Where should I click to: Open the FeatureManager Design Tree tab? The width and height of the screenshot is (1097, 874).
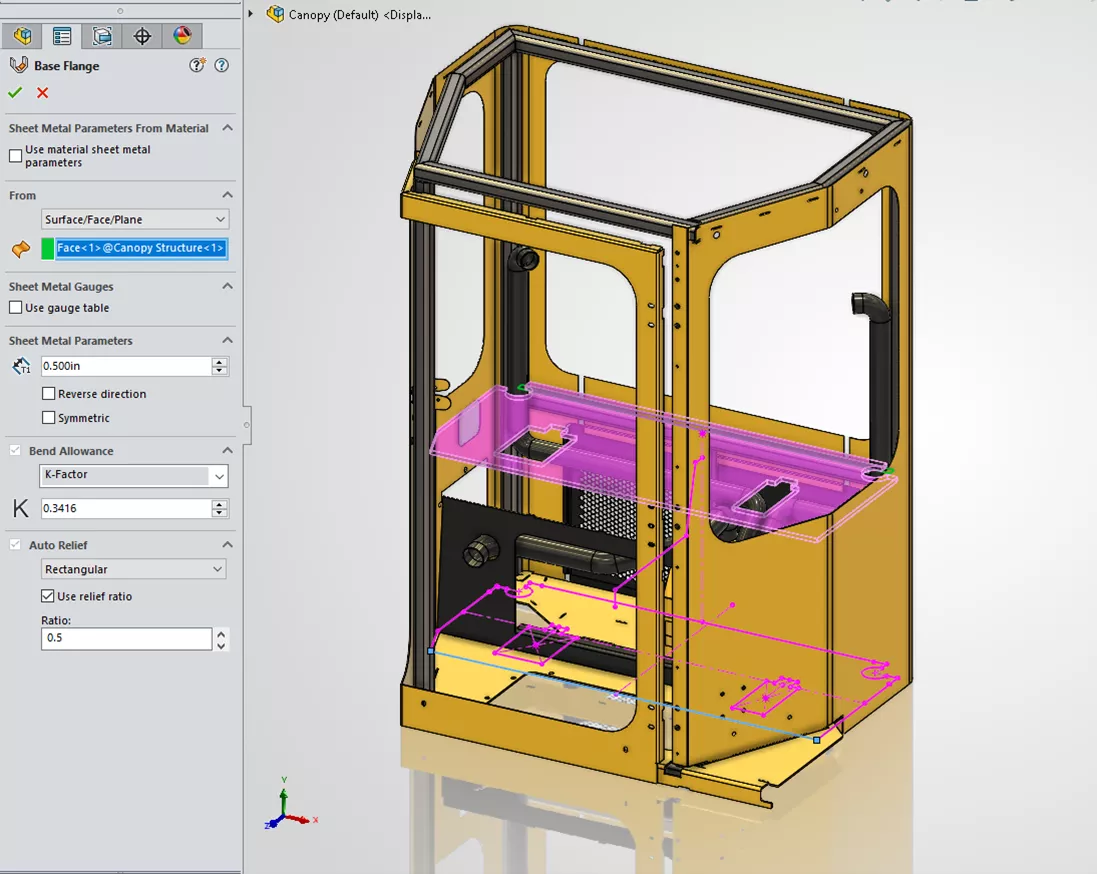[x=22, y=37]
